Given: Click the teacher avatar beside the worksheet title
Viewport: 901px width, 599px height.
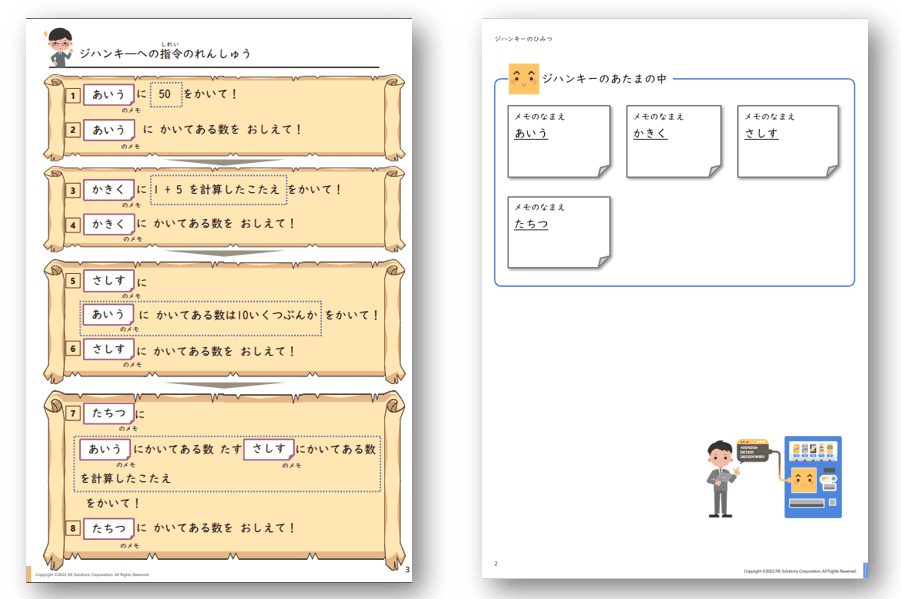Looking at the screenshot, I should (60, 47).
